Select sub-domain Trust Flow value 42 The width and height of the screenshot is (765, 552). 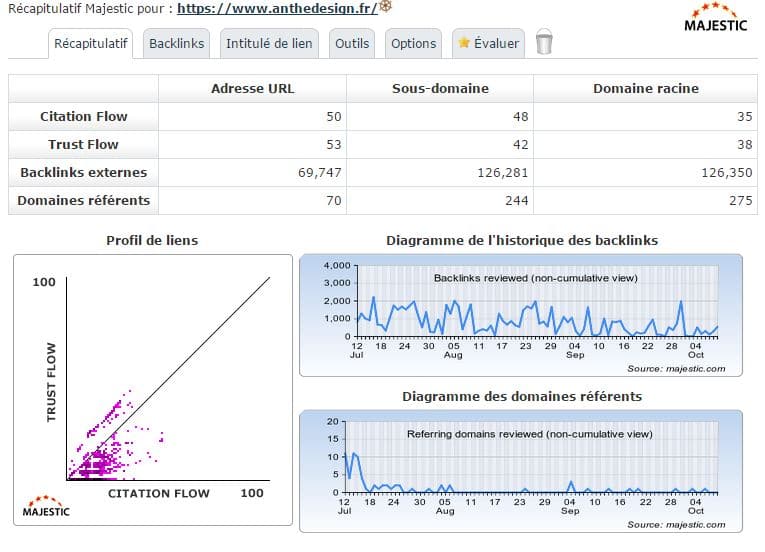tap(521, 144)
